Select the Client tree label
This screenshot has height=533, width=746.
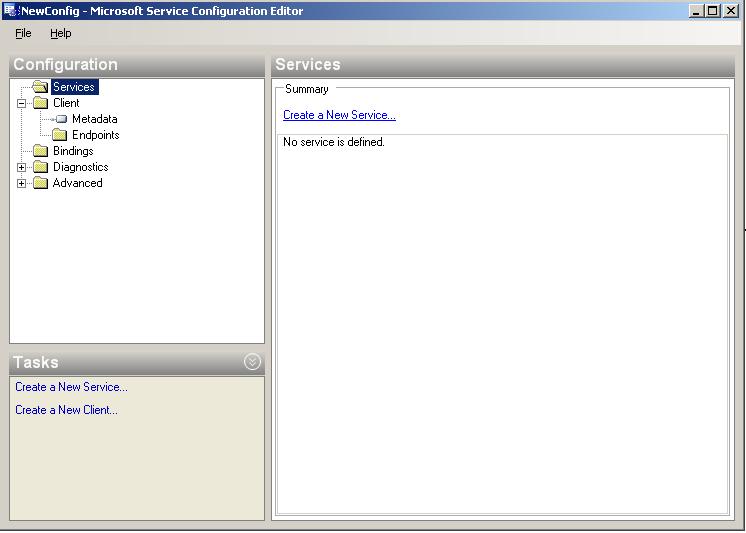66,103
